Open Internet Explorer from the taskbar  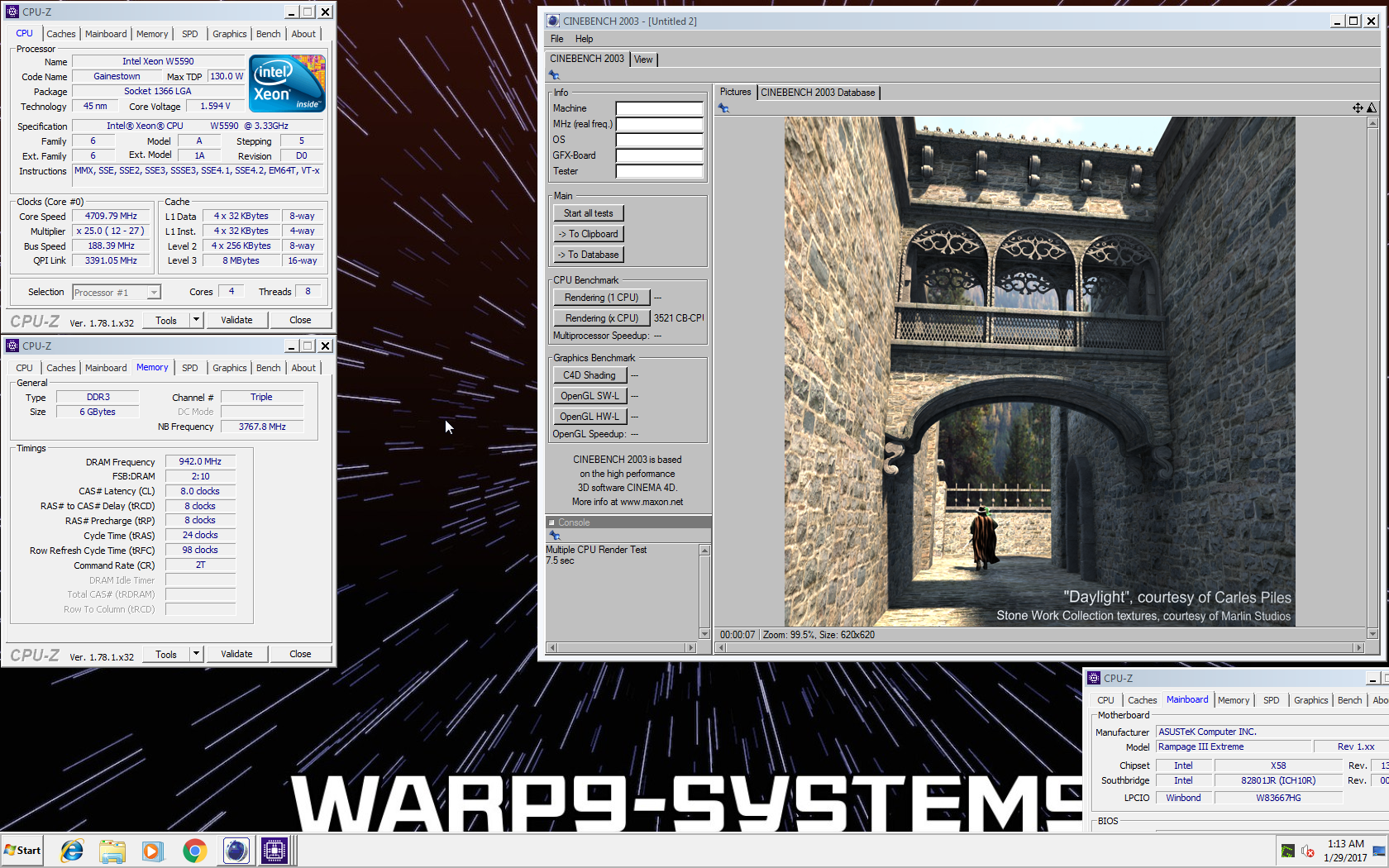pyautogui.click(x=72, y=850)
